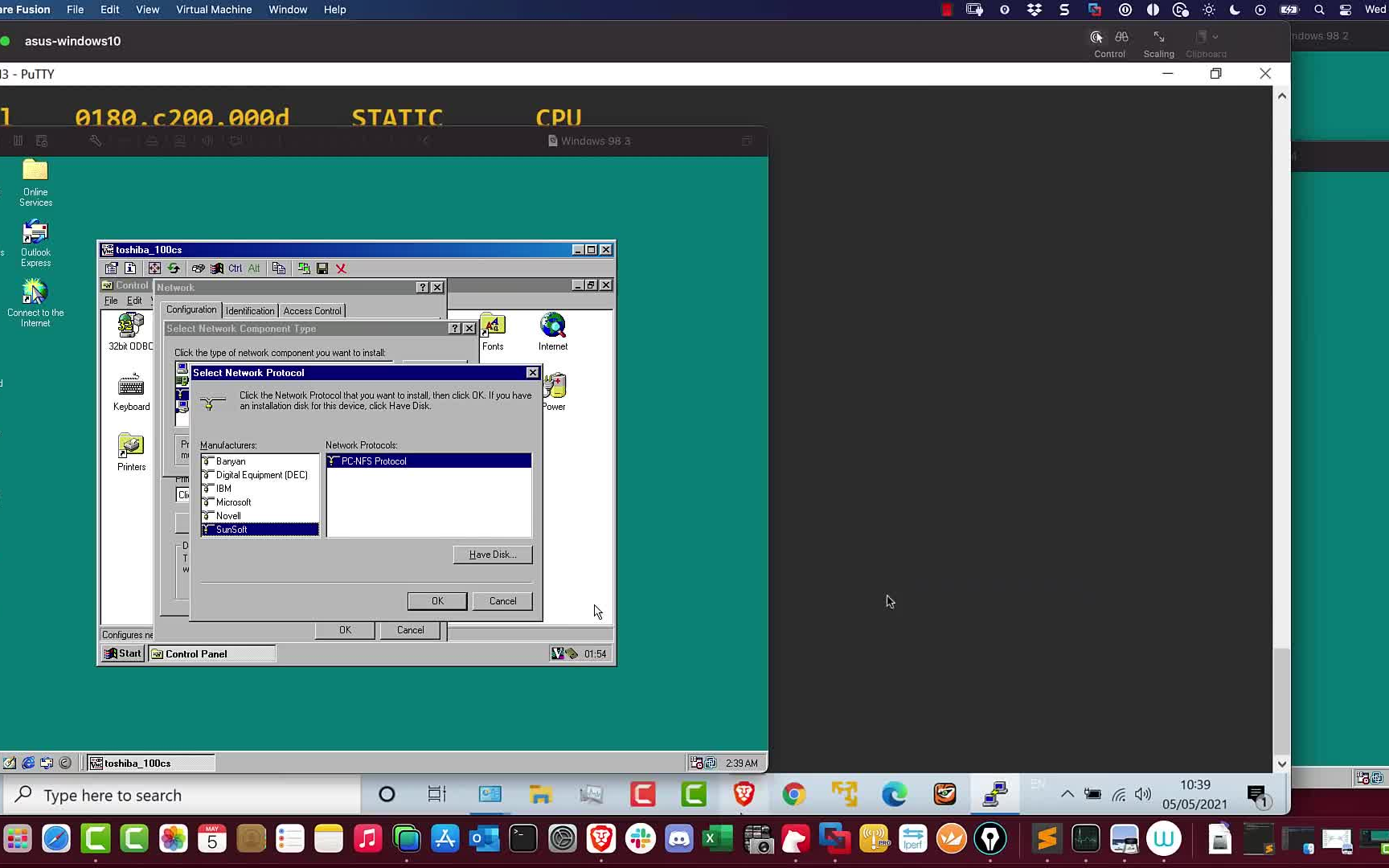Select IBM in Manufacturers list
Screen dimensions: 1389x868
pyautogui.click(x=260, y=489)
